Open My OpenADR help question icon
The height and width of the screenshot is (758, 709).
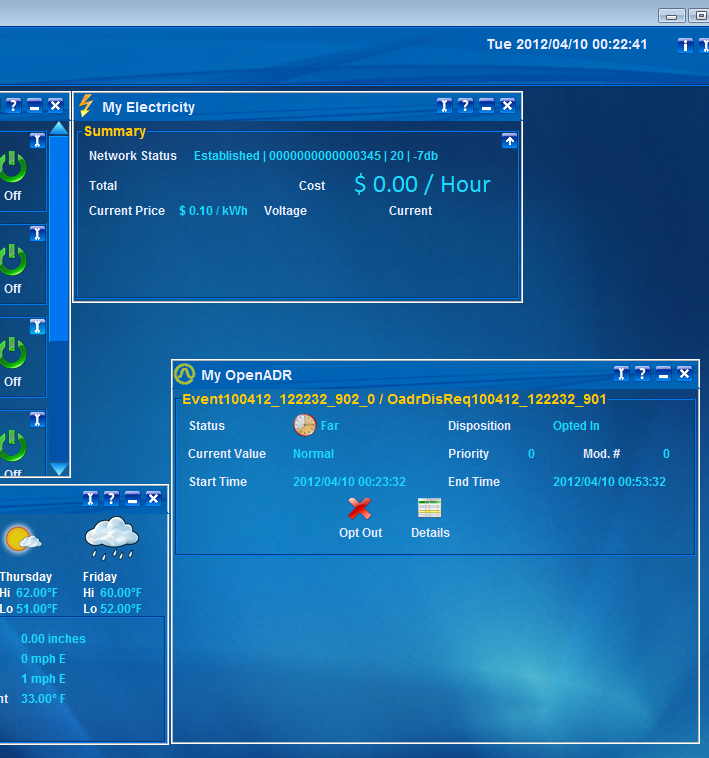642,373
